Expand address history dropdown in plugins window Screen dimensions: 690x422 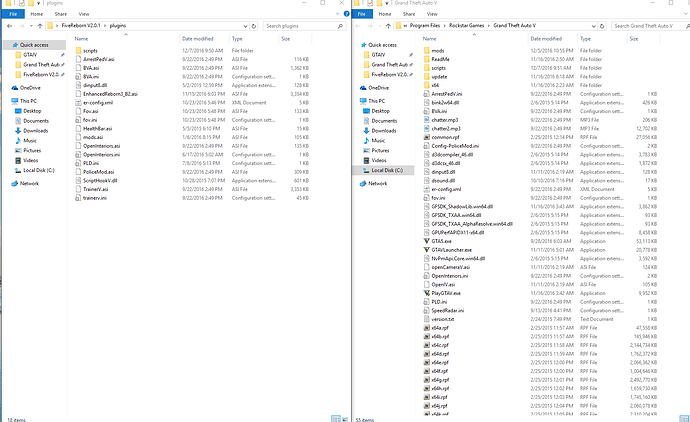click(246, 26)
